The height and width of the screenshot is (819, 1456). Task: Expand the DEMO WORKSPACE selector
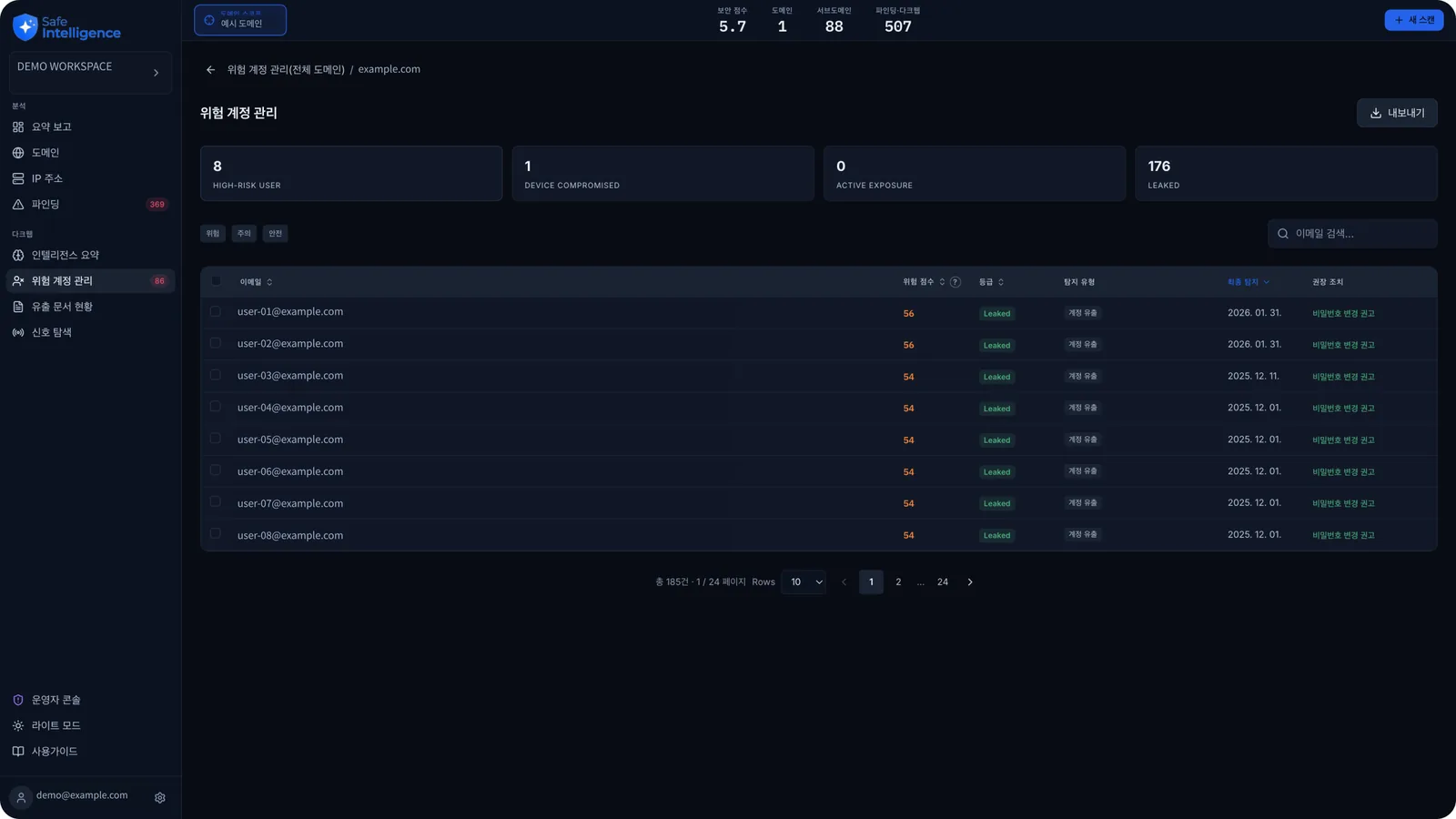click(90, 72)
